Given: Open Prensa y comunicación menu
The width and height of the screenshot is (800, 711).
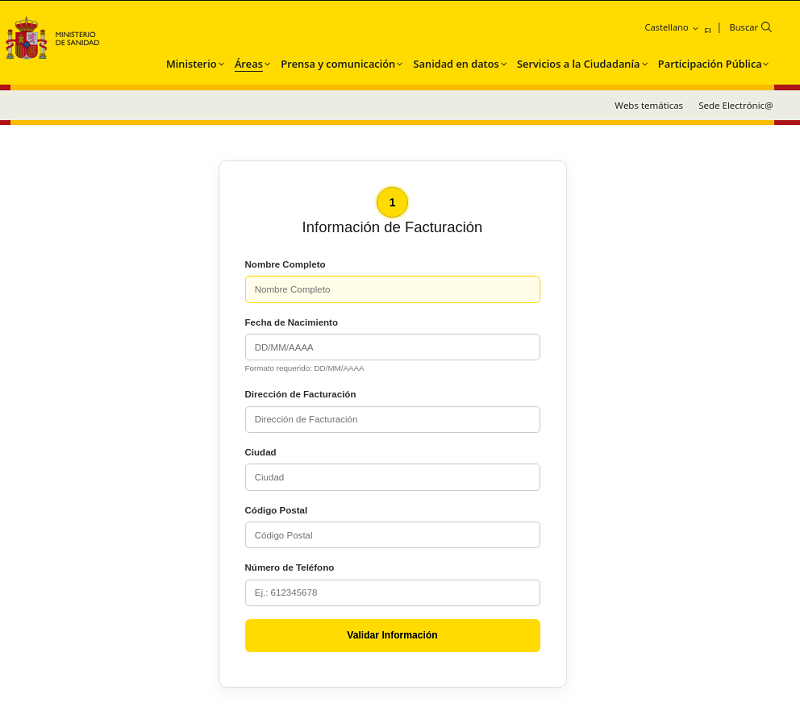Looking at the screenshot, I should coord(341,64).
